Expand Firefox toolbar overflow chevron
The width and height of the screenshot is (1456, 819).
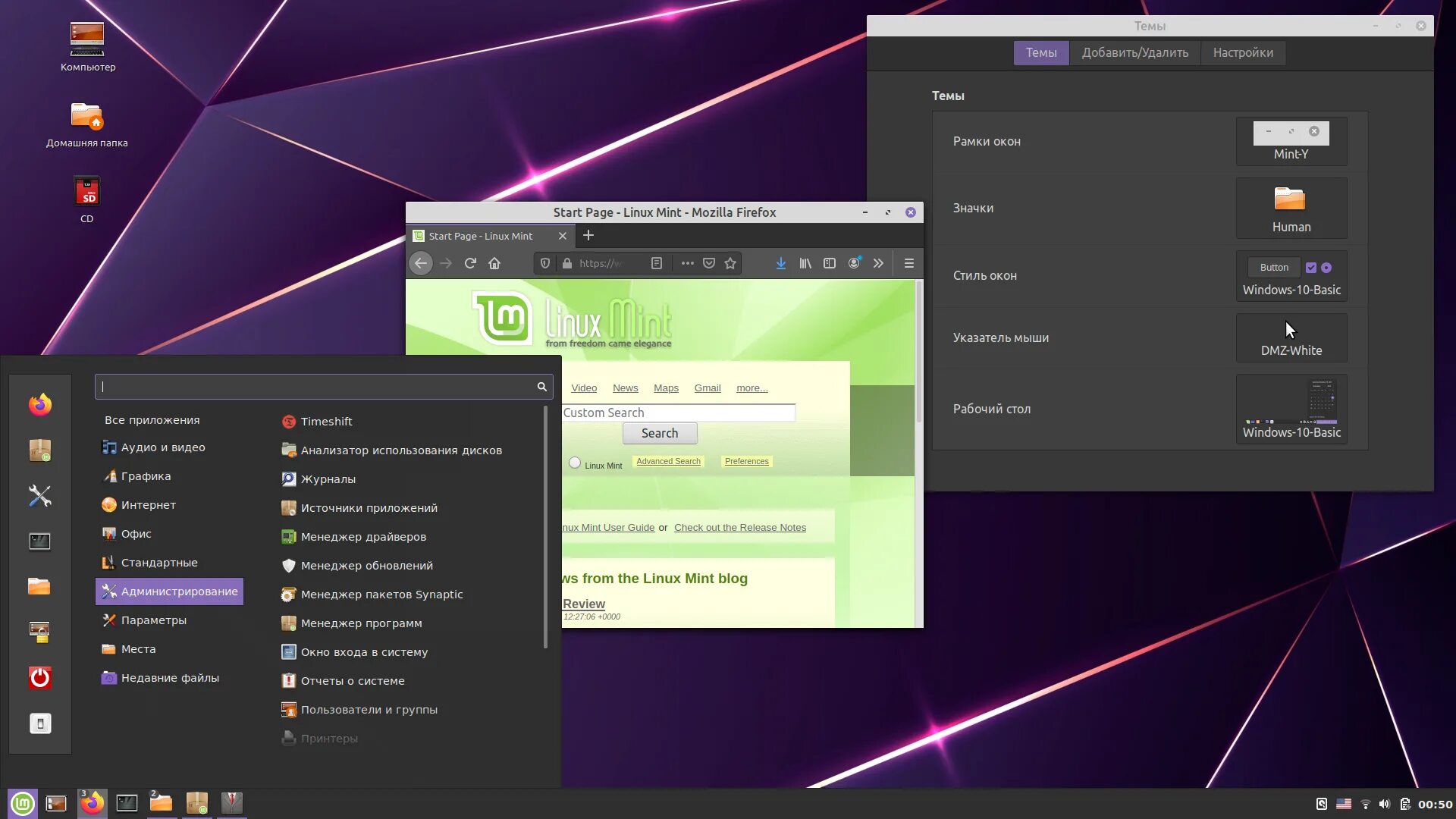(878, 263)
